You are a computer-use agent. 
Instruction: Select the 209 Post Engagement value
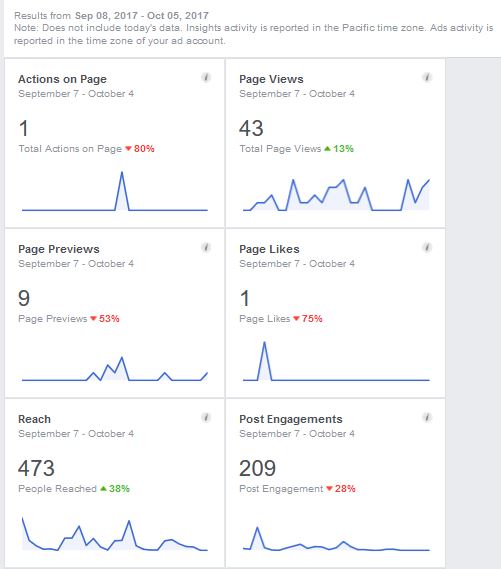258,468
